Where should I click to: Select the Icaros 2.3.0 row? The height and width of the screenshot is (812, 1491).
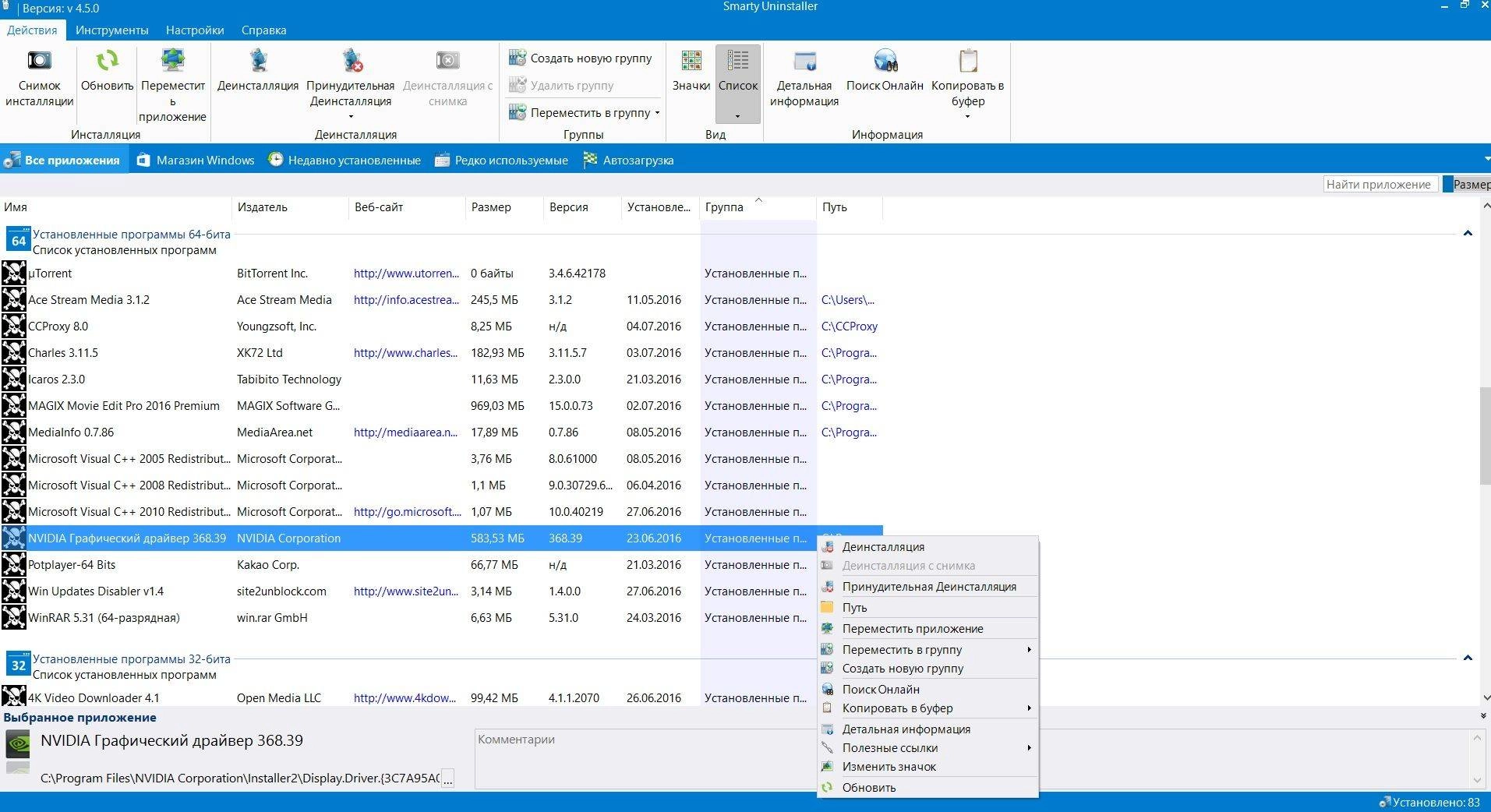[441, 379]
